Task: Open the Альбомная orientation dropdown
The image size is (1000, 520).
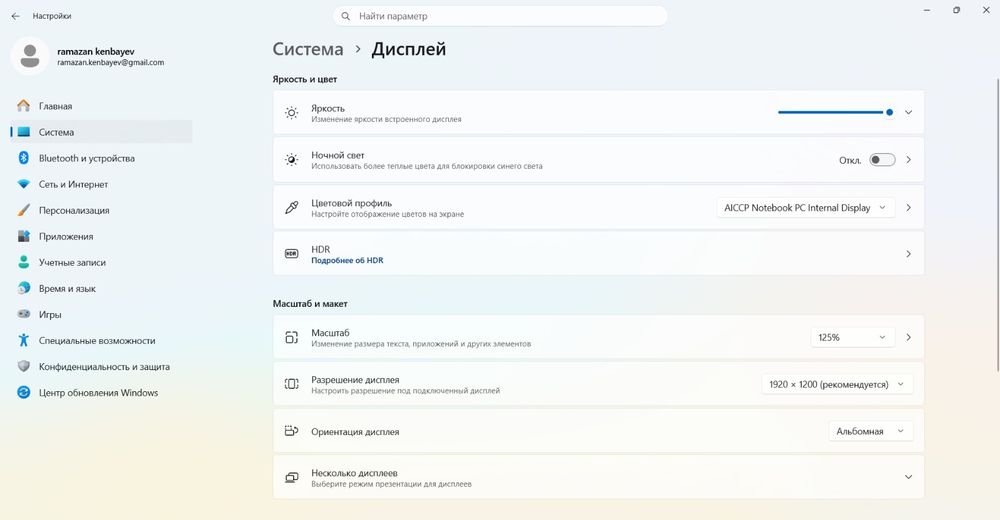Action: [871, 431]
